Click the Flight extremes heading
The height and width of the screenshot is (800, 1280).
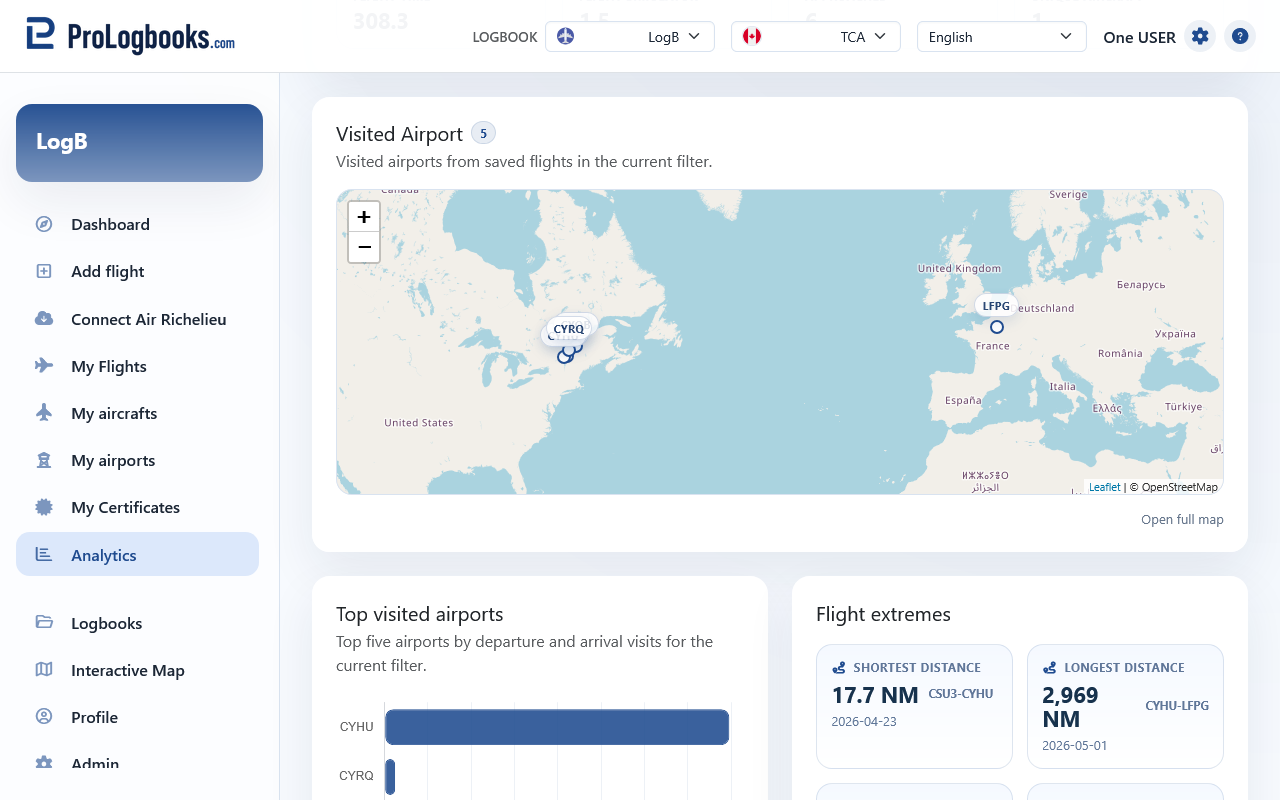click(884, 614)
